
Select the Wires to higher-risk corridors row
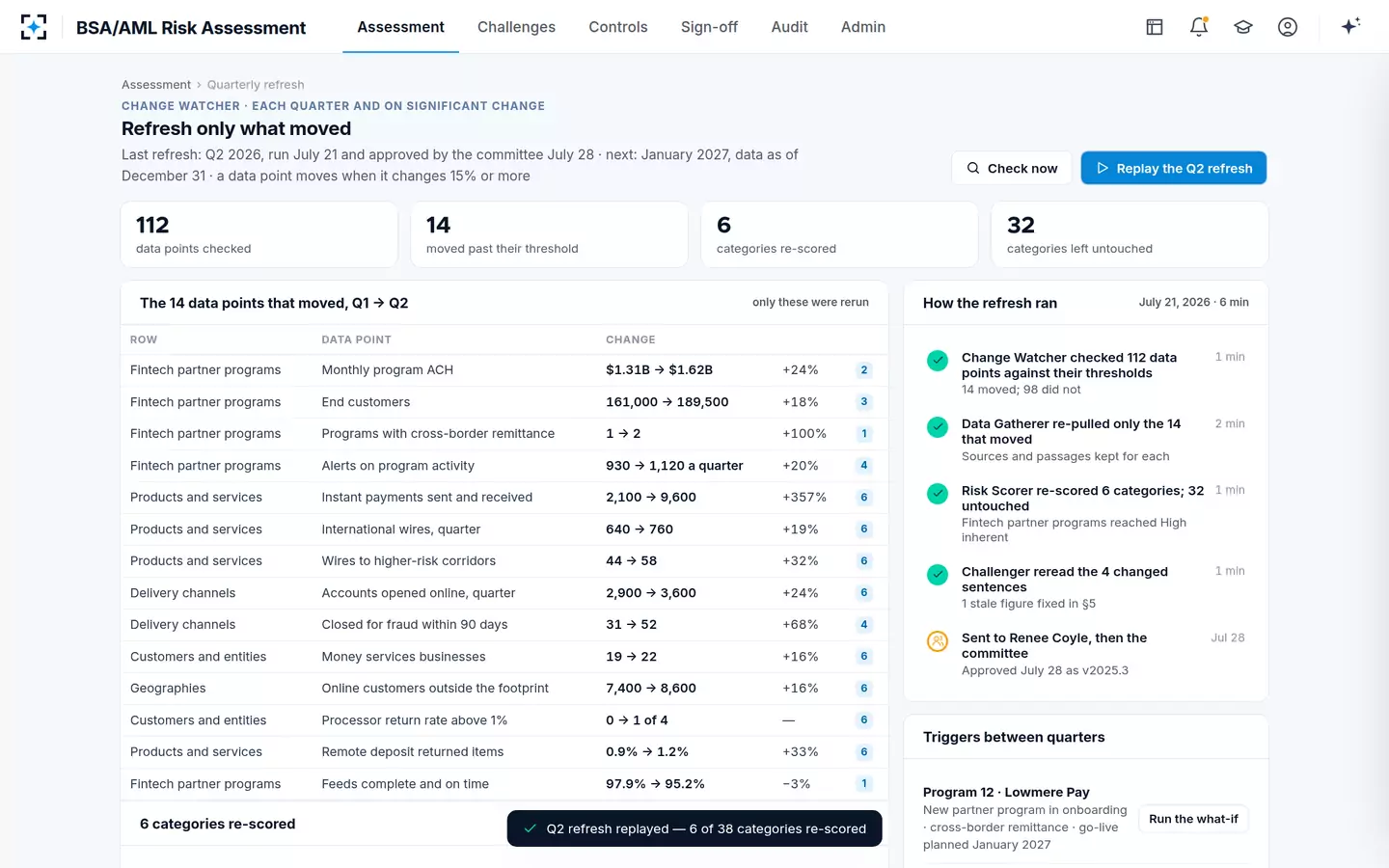(x=504, y=561)
